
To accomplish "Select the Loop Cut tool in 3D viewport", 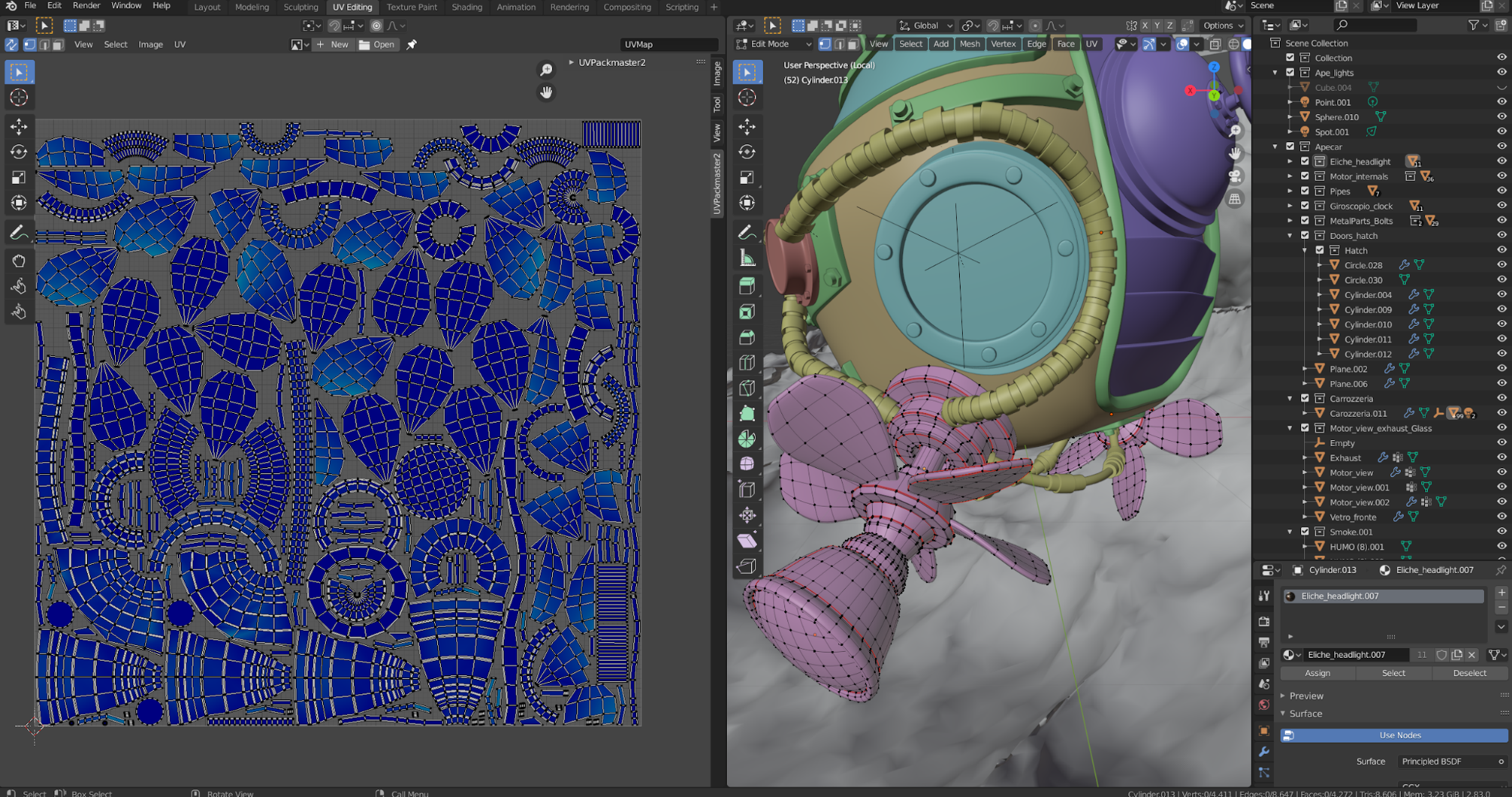I will click(747, 363).
